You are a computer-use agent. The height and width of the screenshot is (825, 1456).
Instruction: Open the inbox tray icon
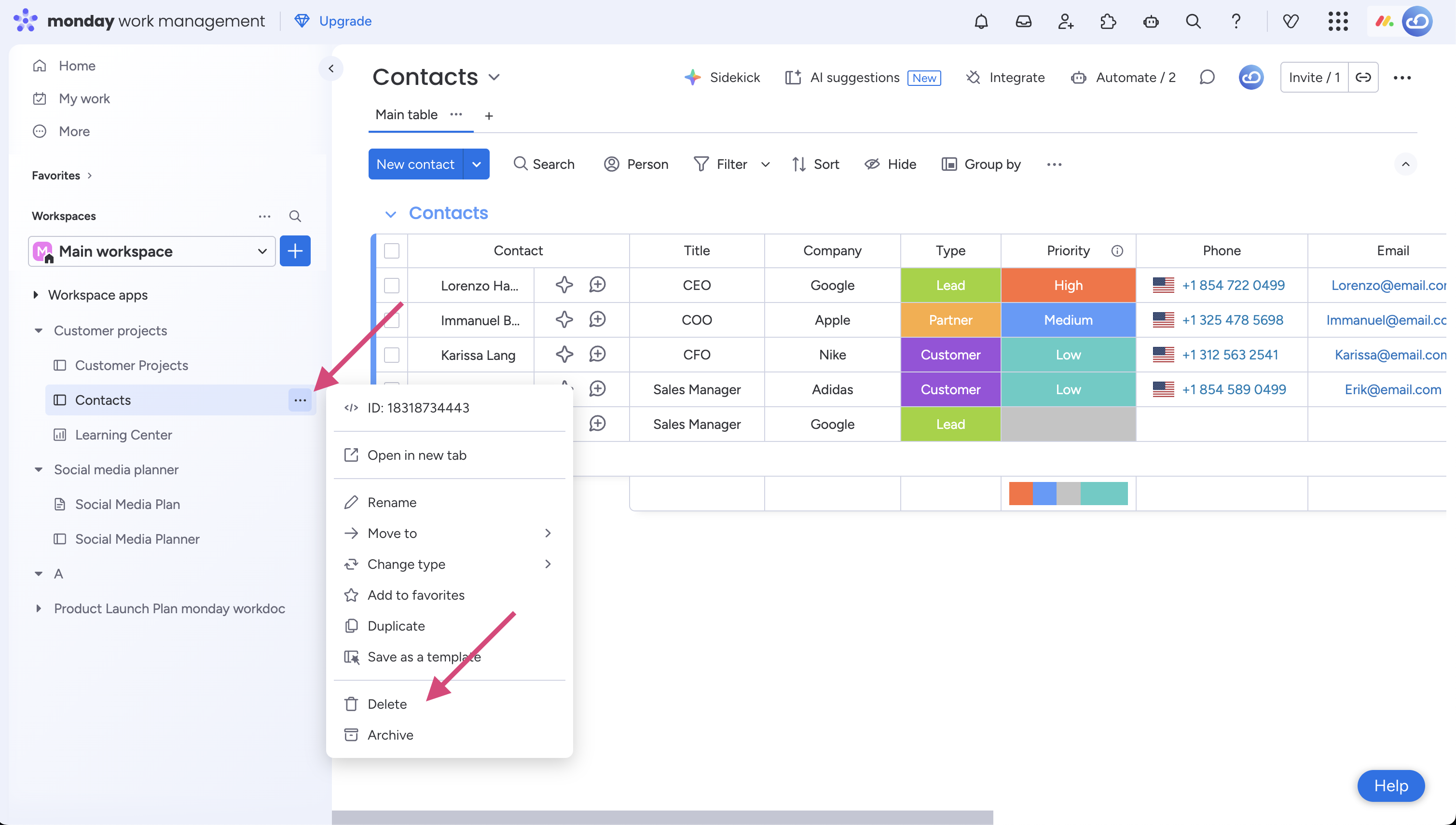pyautogui.click(x=1023, y=22)
